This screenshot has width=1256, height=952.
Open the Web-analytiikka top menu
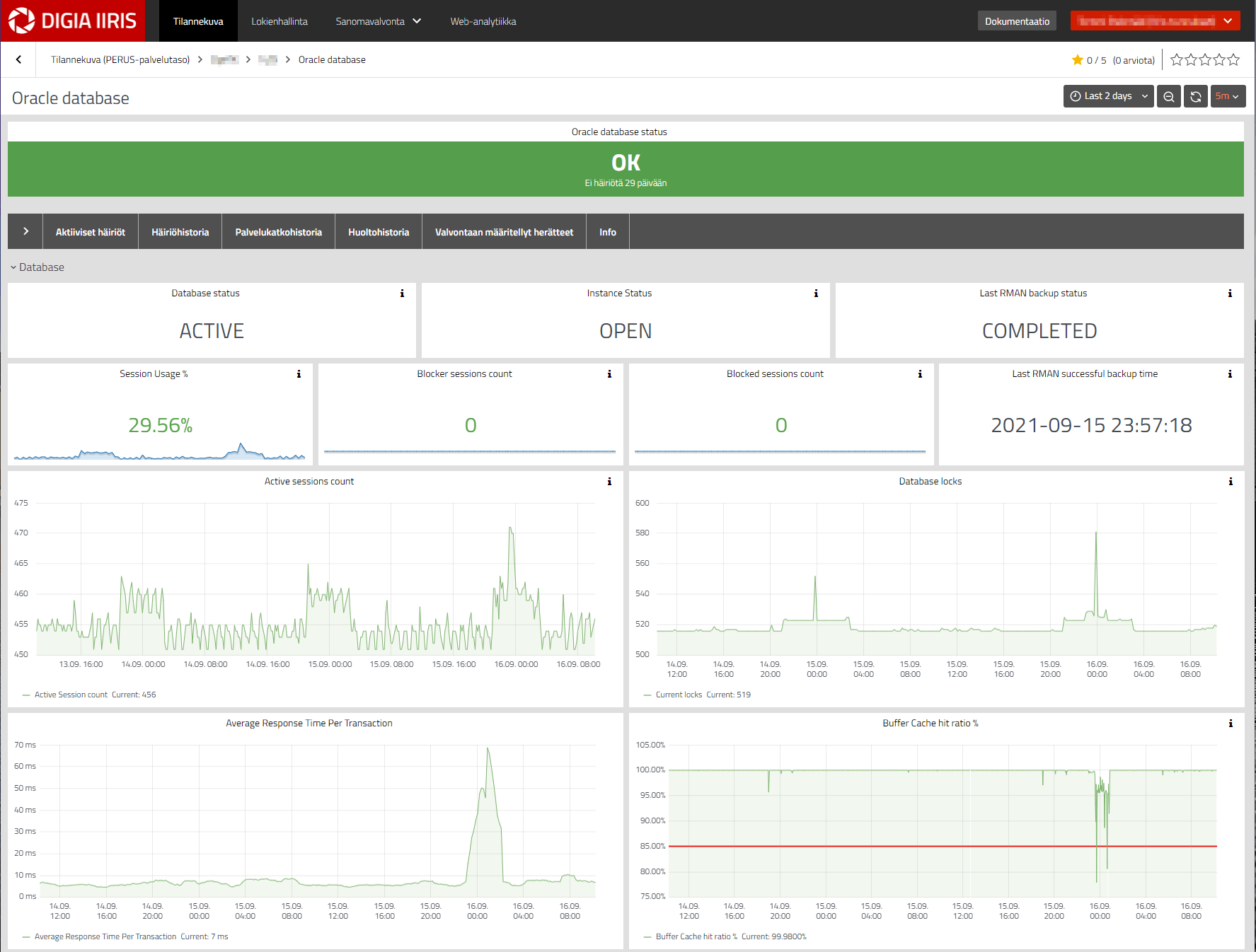point(483,21)
